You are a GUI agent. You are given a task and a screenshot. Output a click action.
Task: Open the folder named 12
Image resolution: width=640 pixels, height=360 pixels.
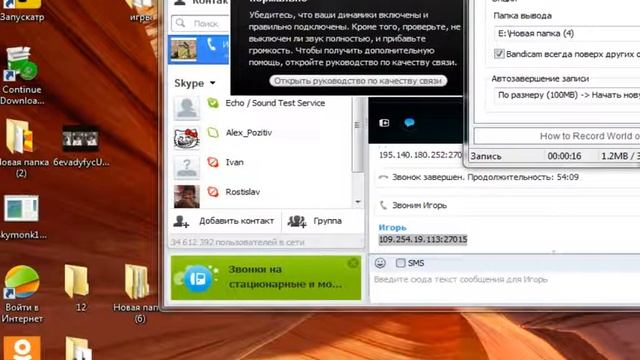[x=78, y=288]
